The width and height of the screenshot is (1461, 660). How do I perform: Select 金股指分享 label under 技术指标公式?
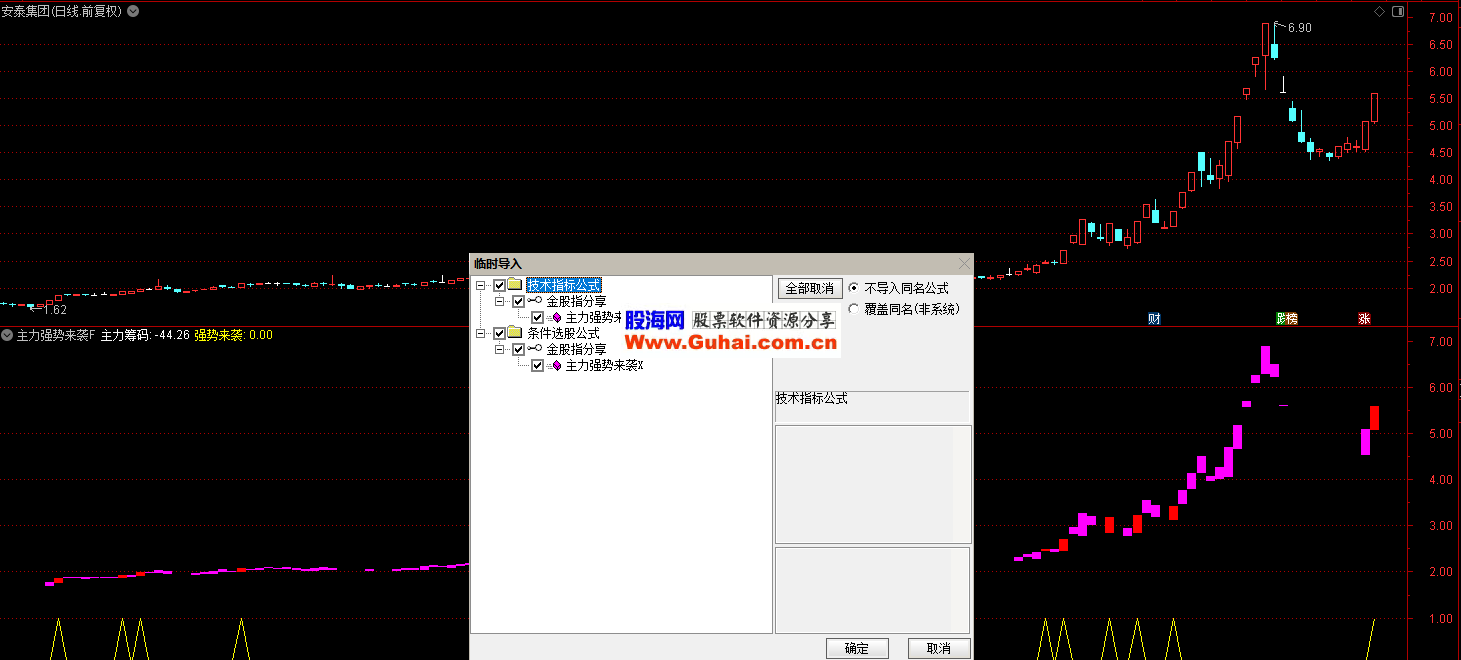click(576, 301)
